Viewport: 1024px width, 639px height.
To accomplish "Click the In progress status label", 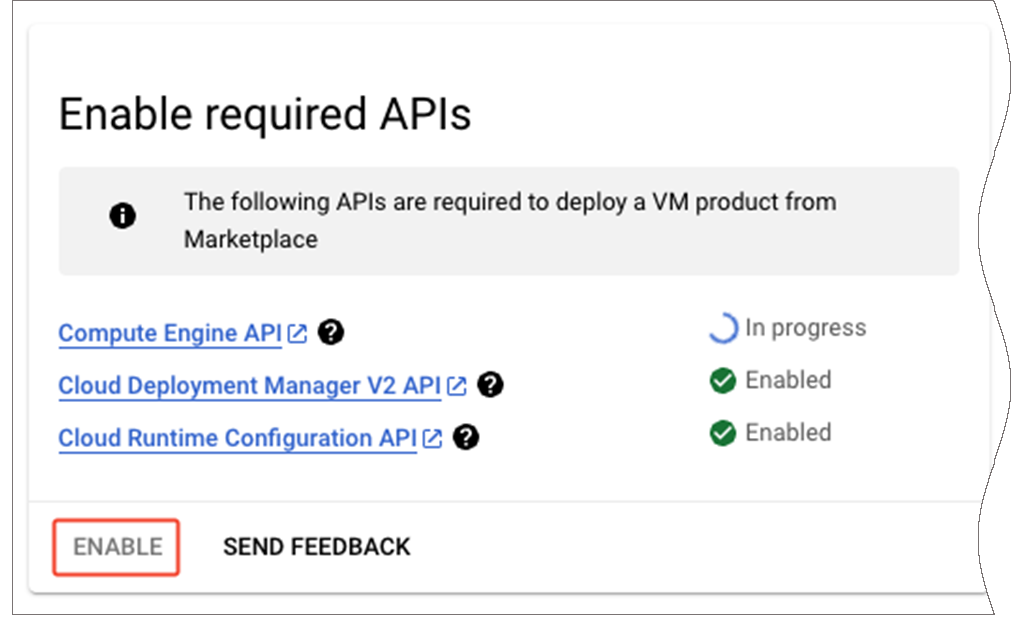I will point(807,327).
